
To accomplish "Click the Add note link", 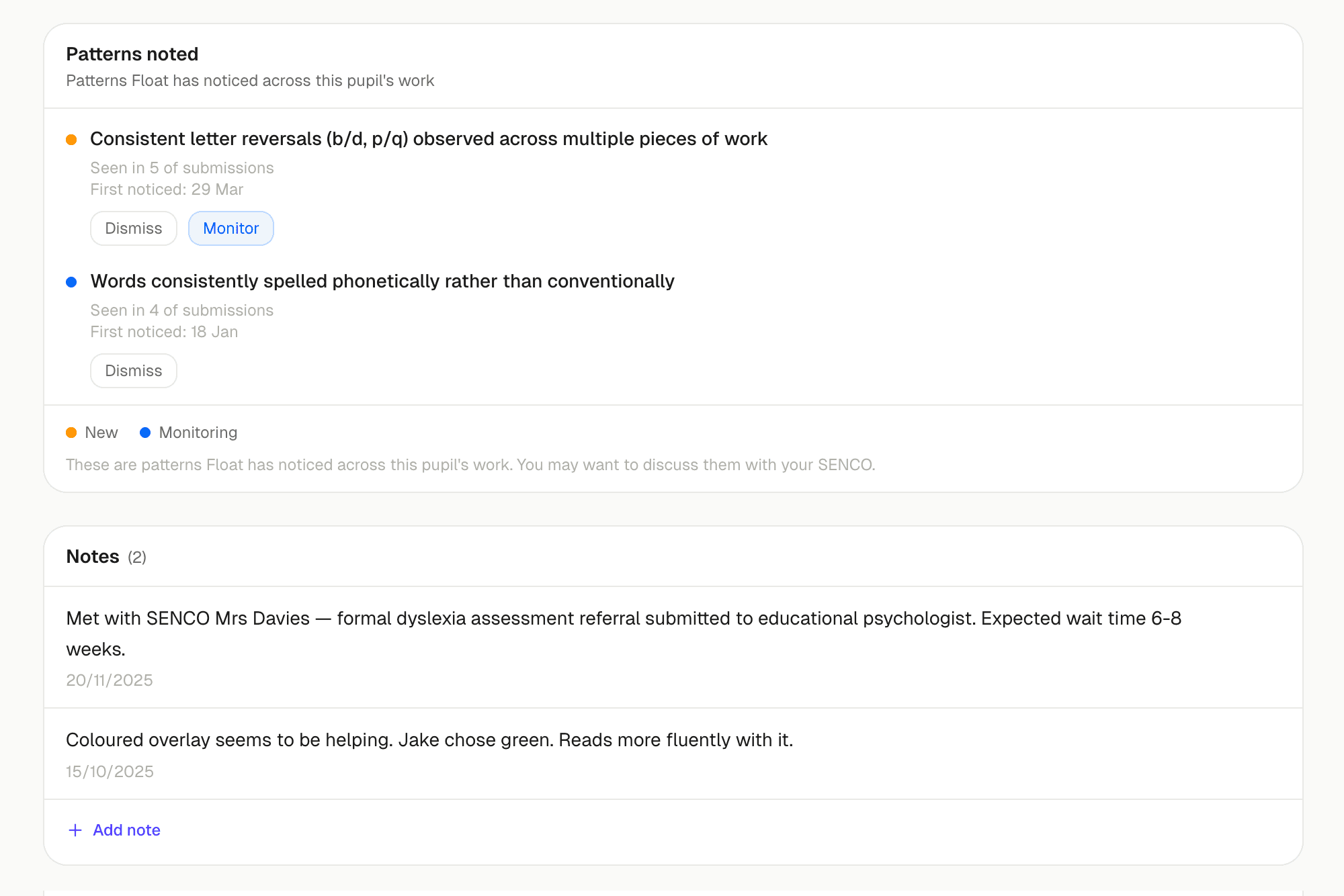I will pyautogui.click(x=126, y=830).
